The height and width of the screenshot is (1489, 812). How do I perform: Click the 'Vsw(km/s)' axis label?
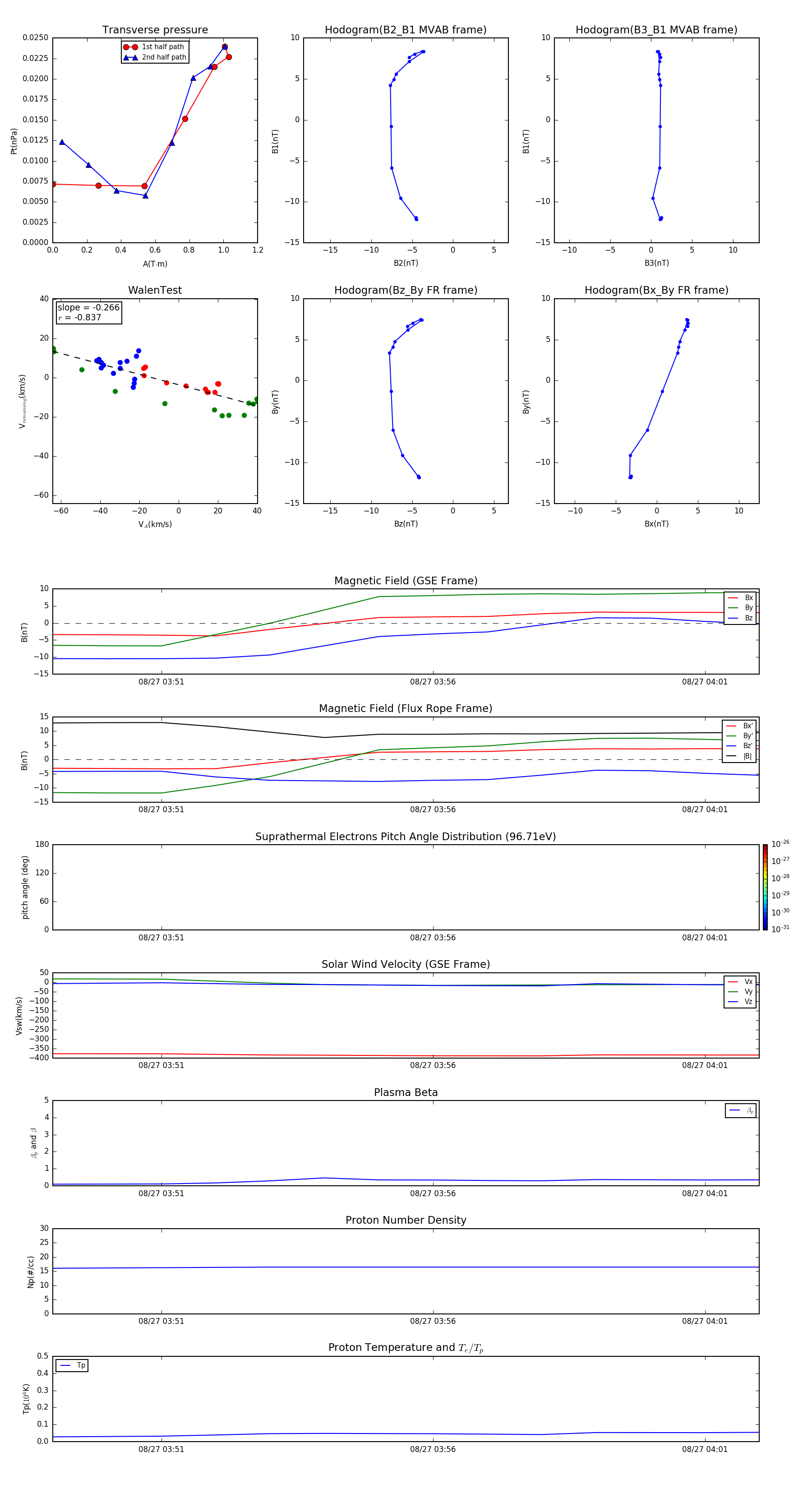click(x=19, y=1016)
